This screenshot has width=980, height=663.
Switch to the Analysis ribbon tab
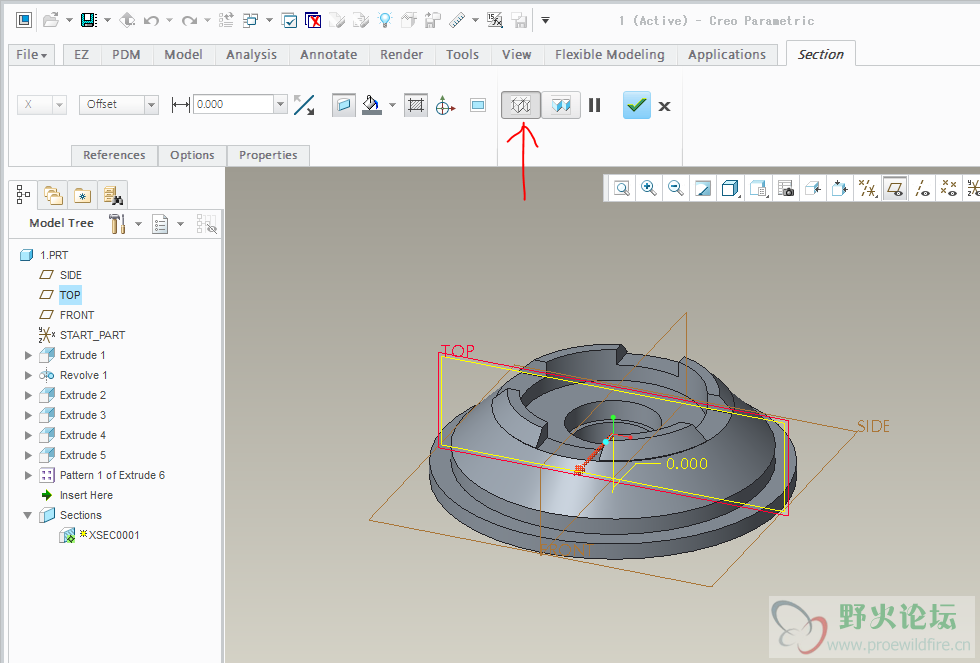click(251, 54)
